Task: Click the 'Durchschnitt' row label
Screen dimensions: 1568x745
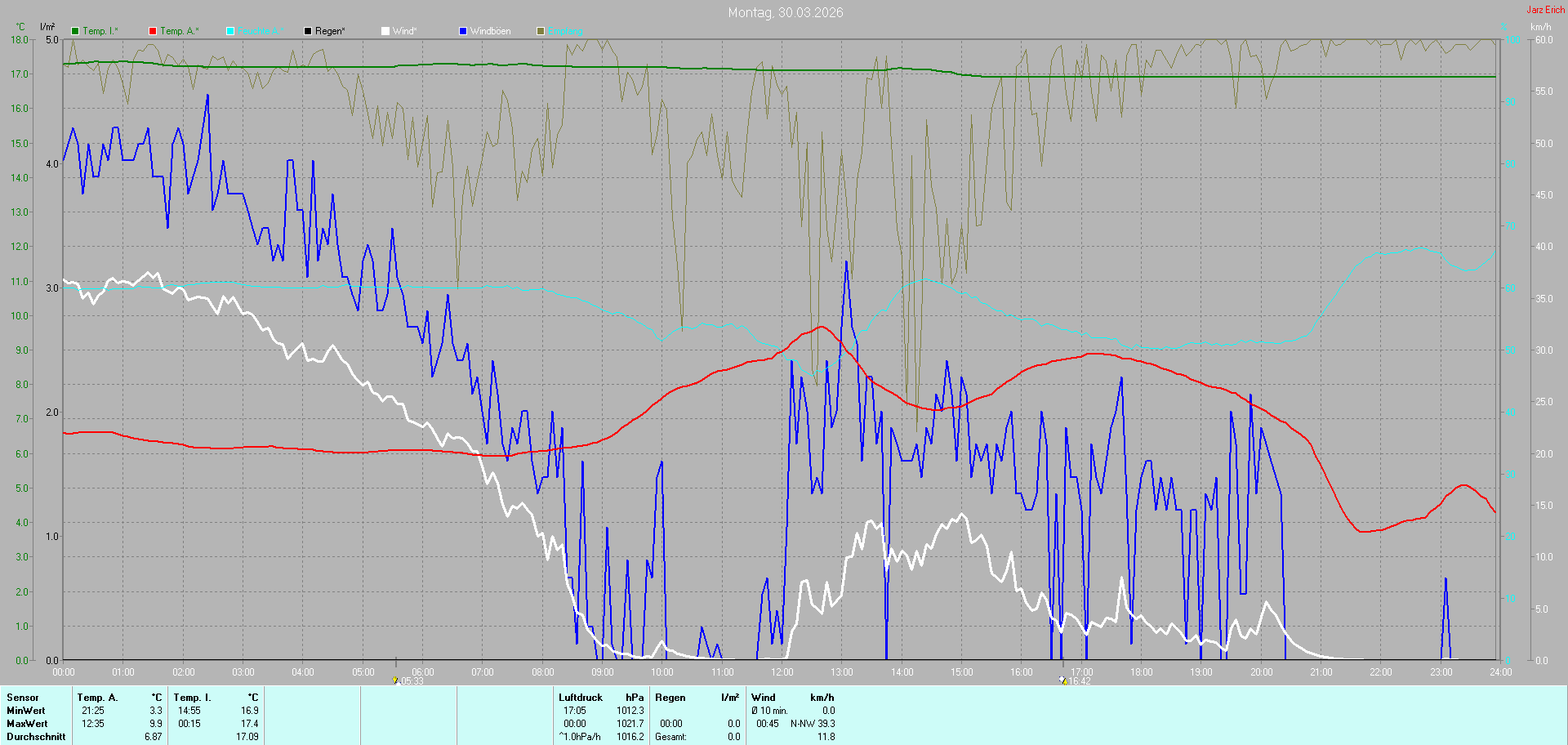Action: (36, 737)
